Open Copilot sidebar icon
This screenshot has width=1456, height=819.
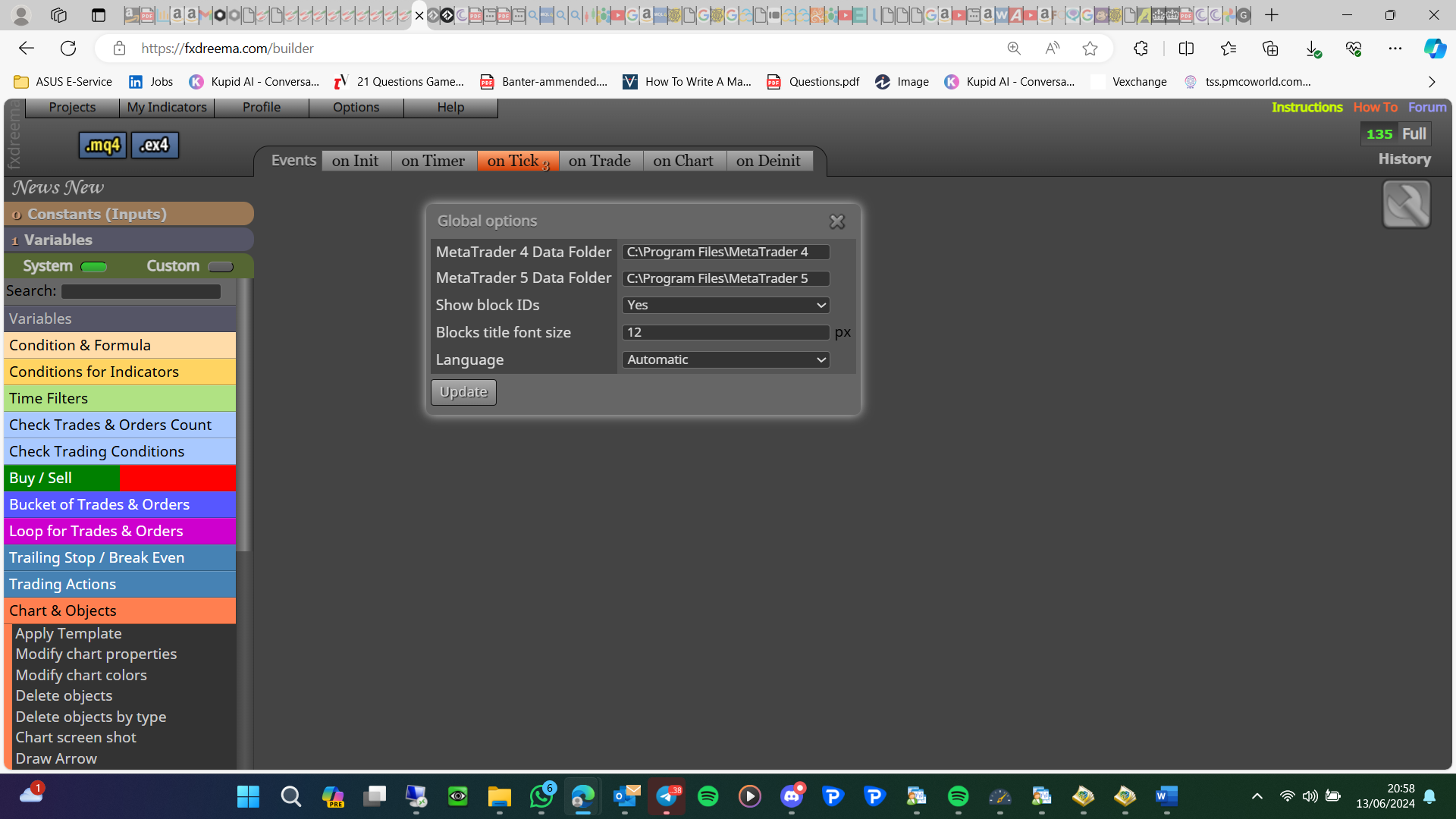(1434, 49)
